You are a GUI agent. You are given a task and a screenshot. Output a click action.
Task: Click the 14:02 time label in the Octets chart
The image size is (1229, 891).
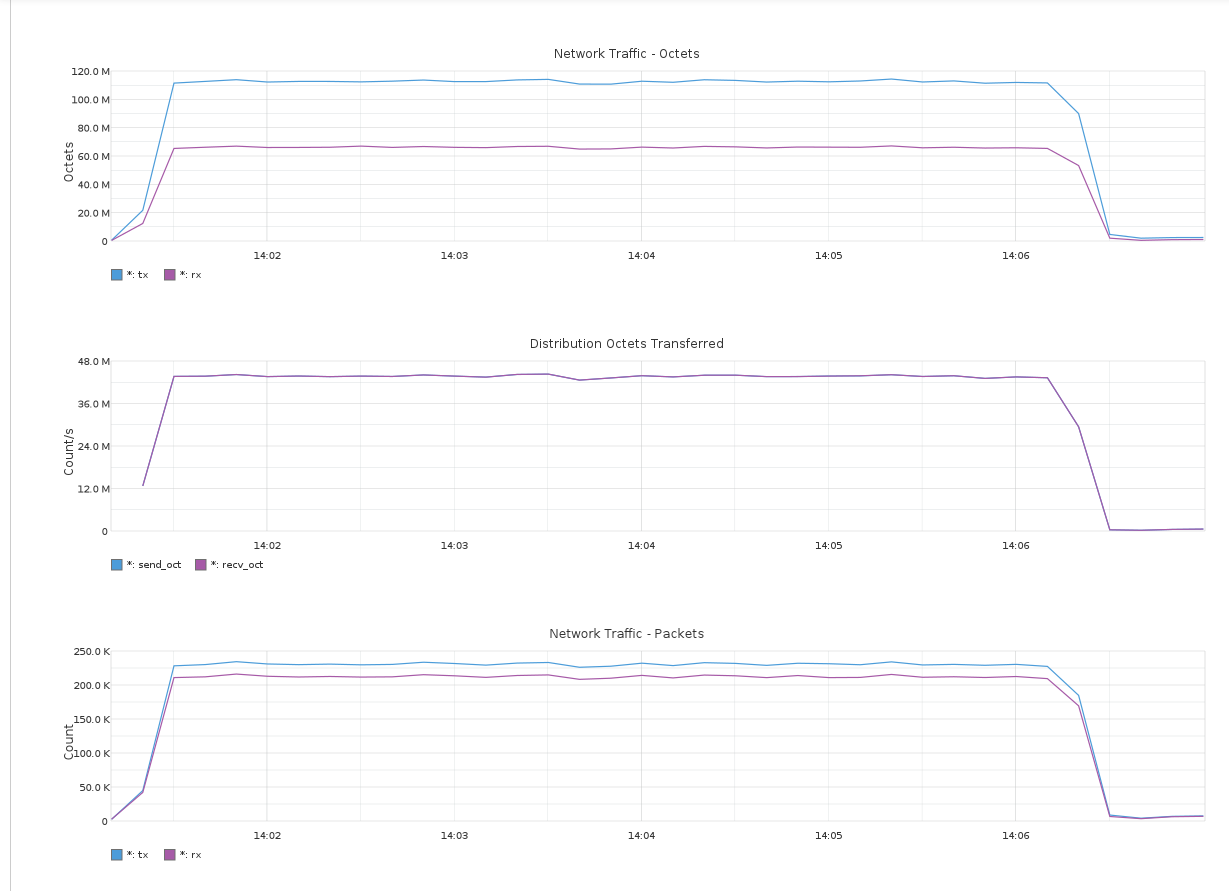click(267, 256)
